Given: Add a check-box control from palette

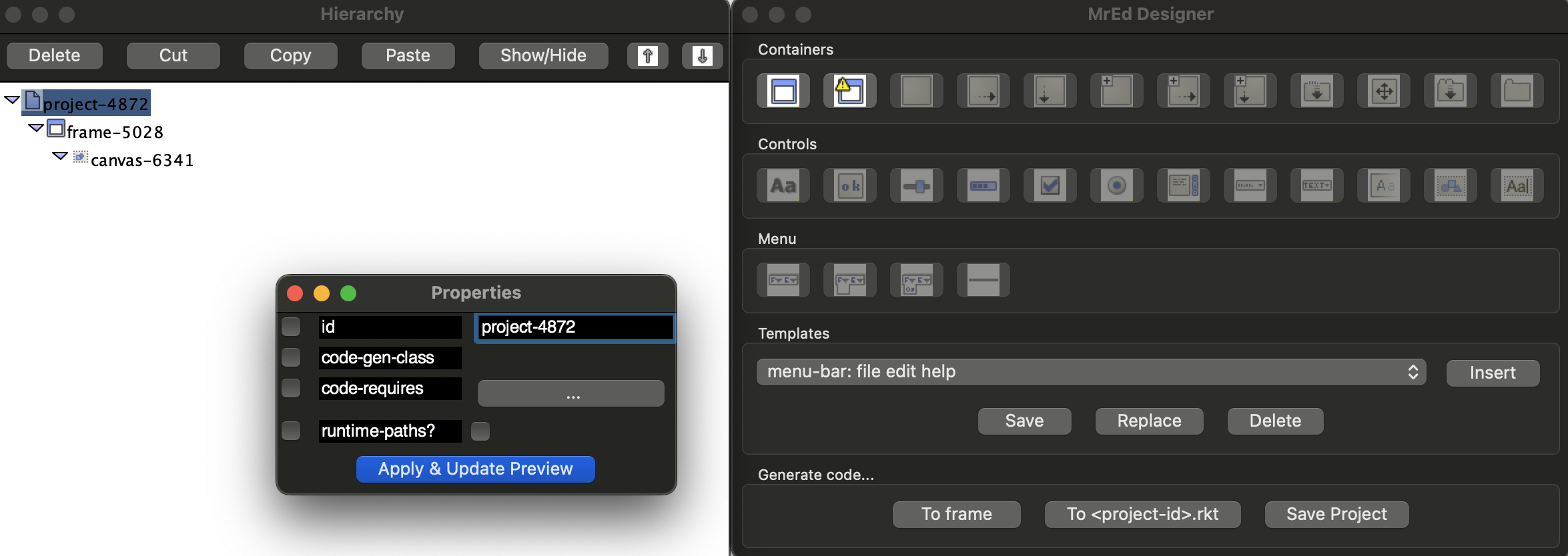Looking at the screenshot, I should click(1050, 185).
